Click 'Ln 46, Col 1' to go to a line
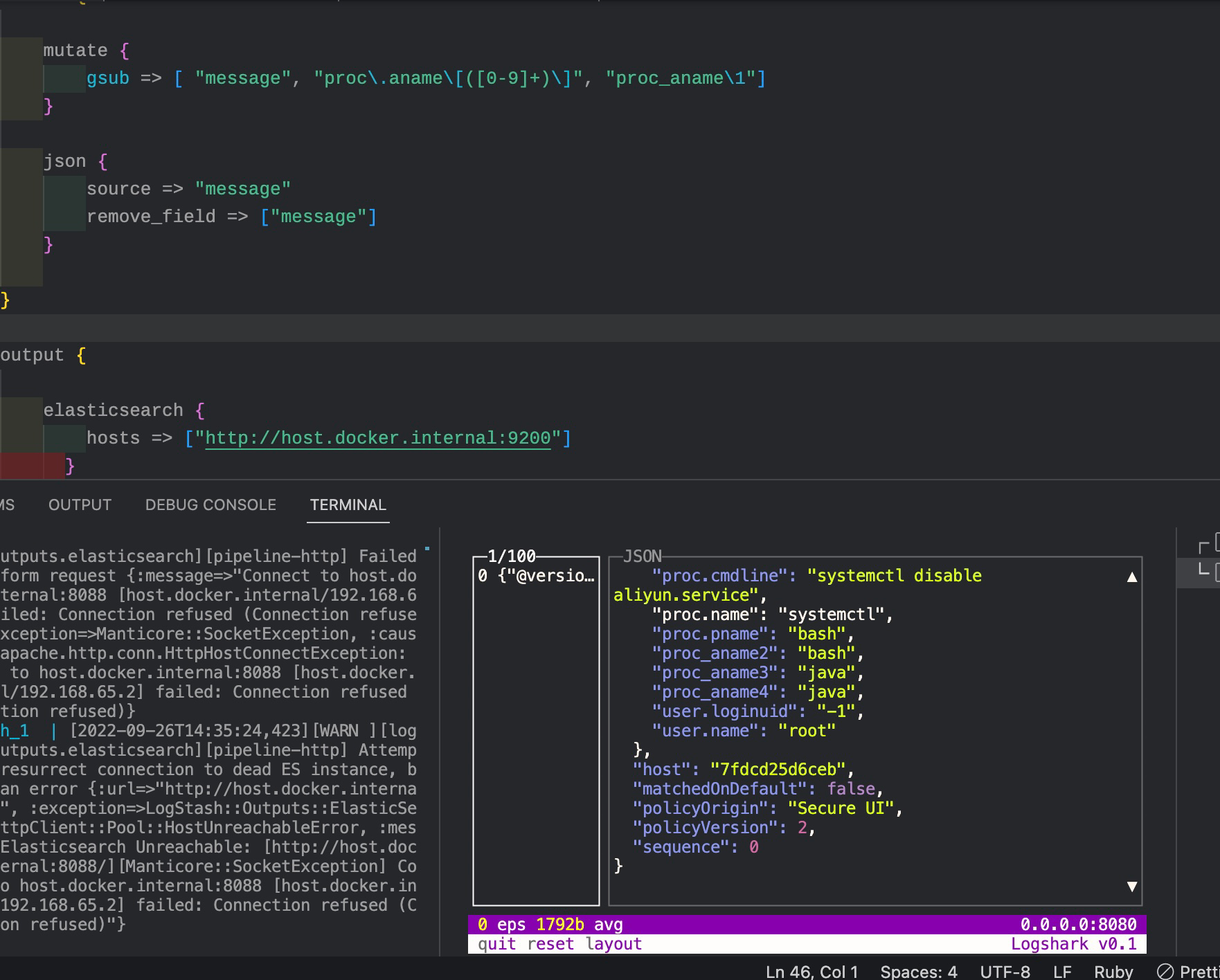Viewport: 1220px width, 980px height. click(x=811, y=970)
